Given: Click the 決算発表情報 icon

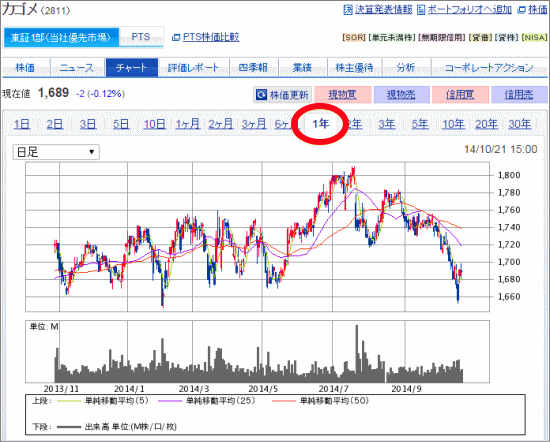Looking at the screenshot, I should (x=348, y=10).
